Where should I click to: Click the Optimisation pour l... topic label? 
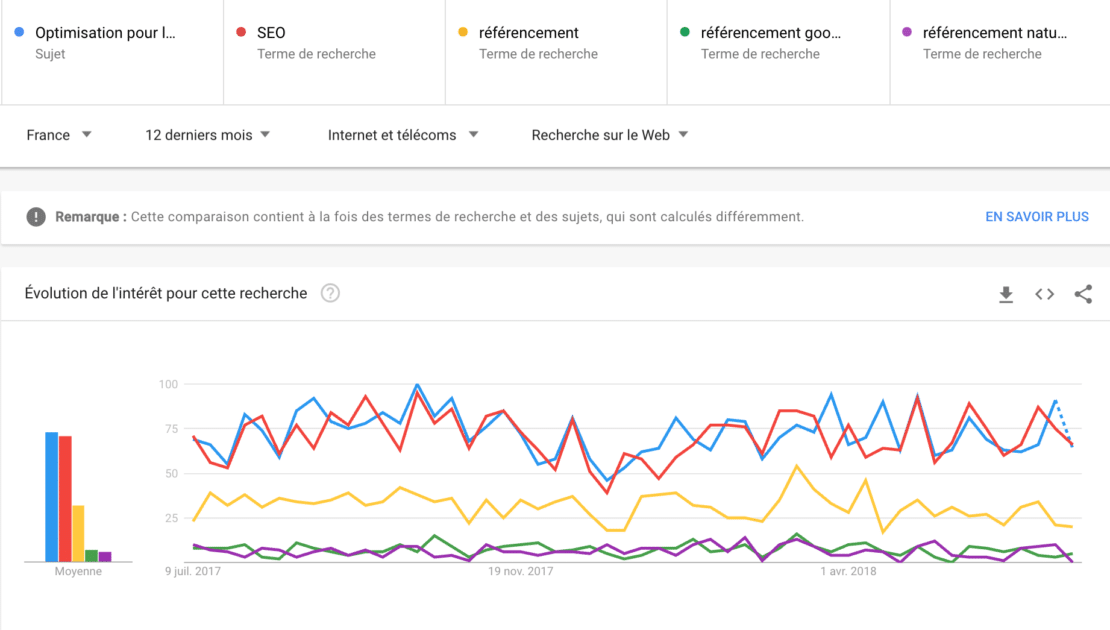pyautogui.click(x=105, y=32)
